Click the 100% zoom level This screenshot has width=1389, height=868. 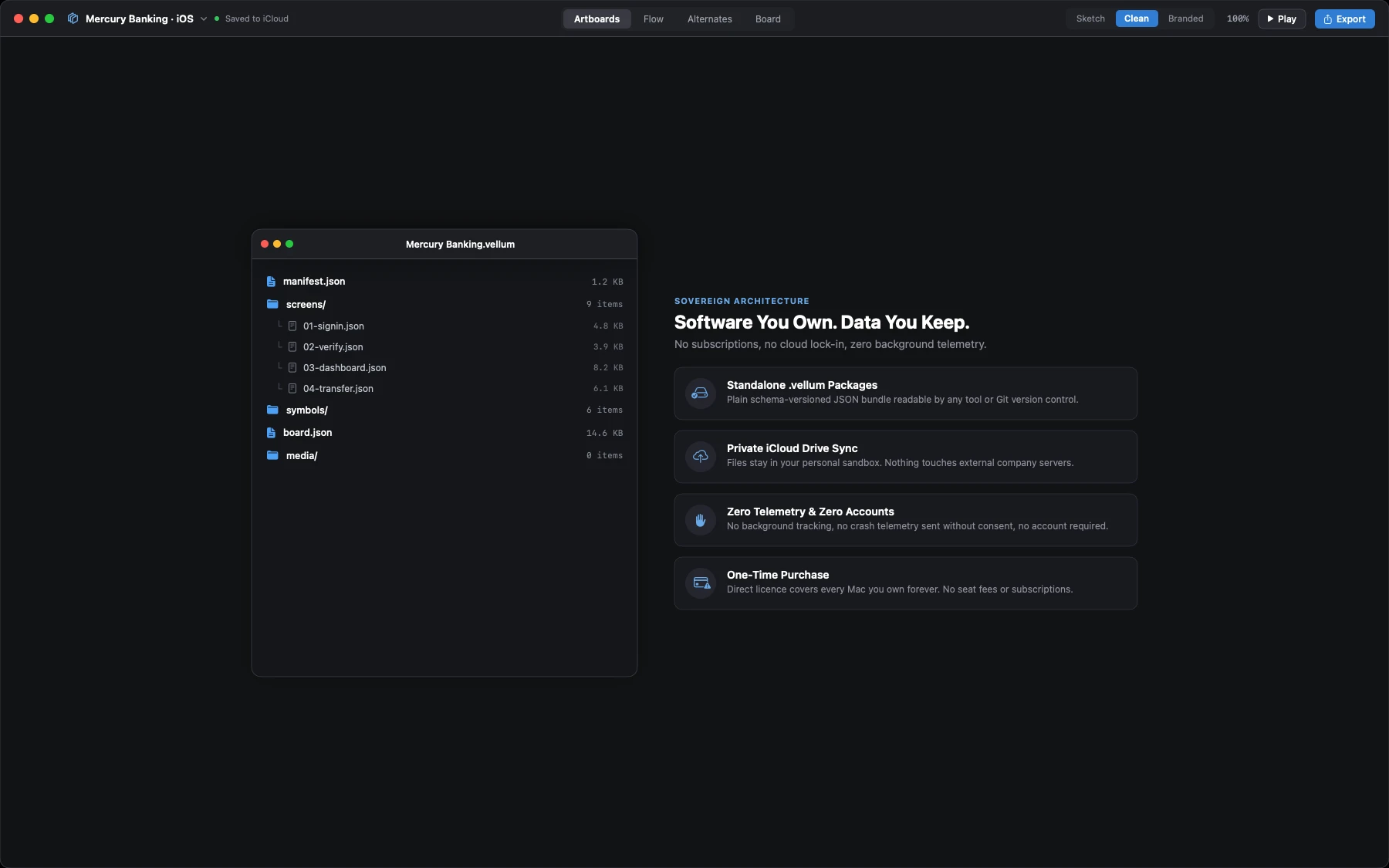pyautogui.click(x=1238, y=19)
